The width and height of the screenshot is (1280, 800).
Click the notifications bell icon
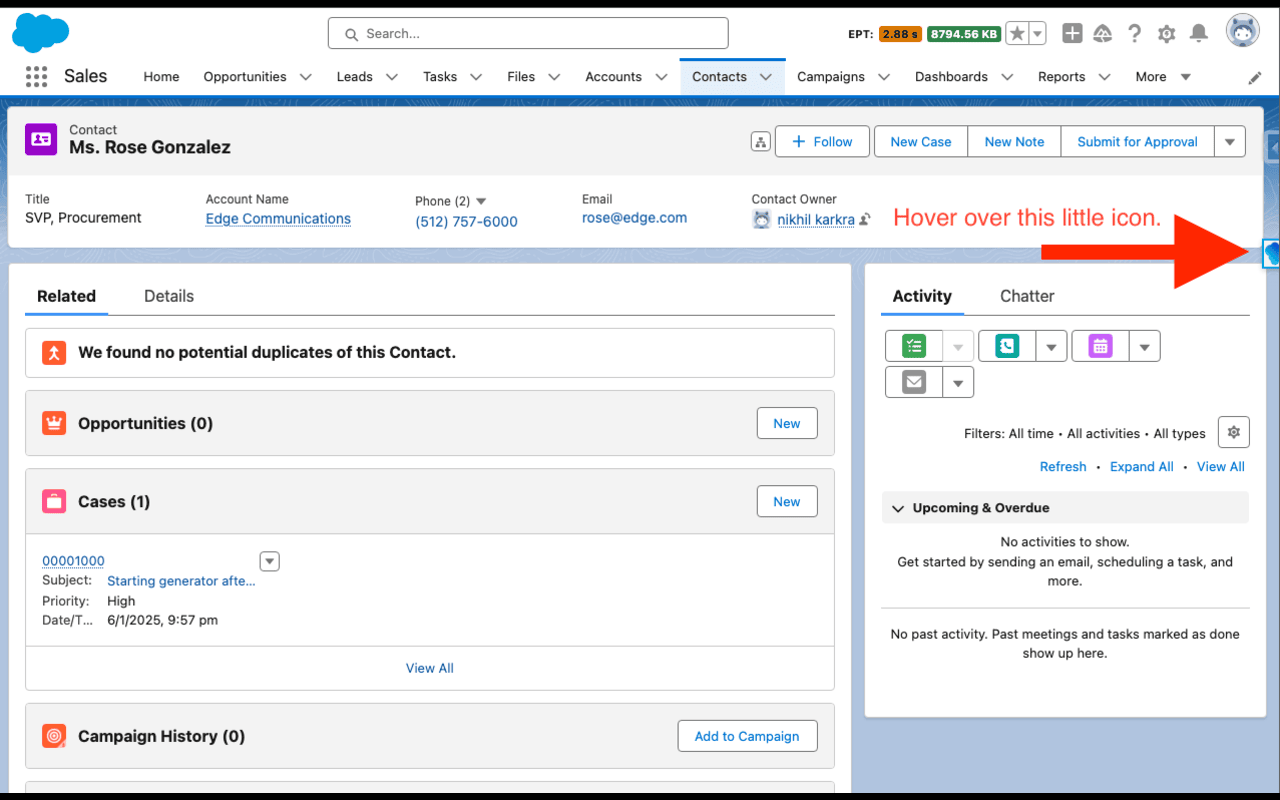click(1198, 34)
